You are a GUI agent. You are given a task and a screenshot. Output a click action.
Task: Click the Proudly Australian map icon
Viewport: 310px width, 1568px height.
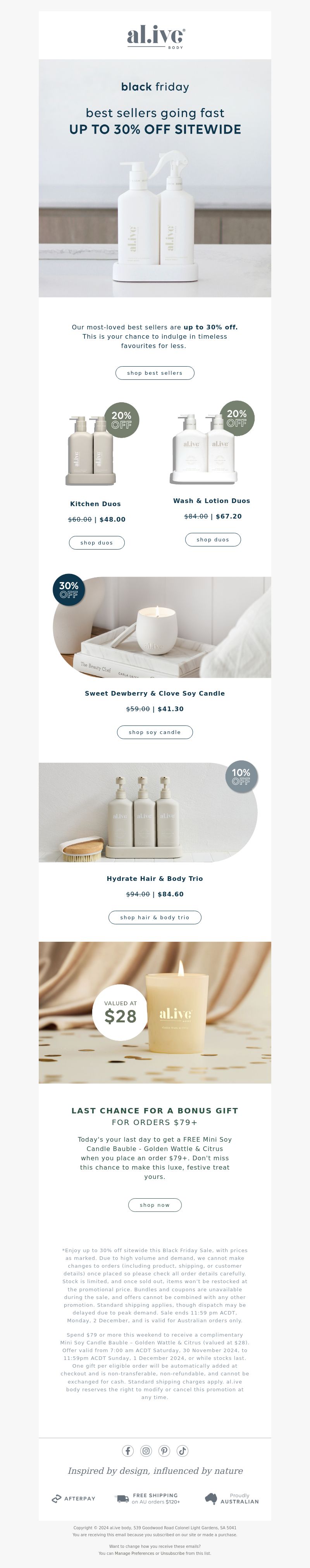point(211,1498)
